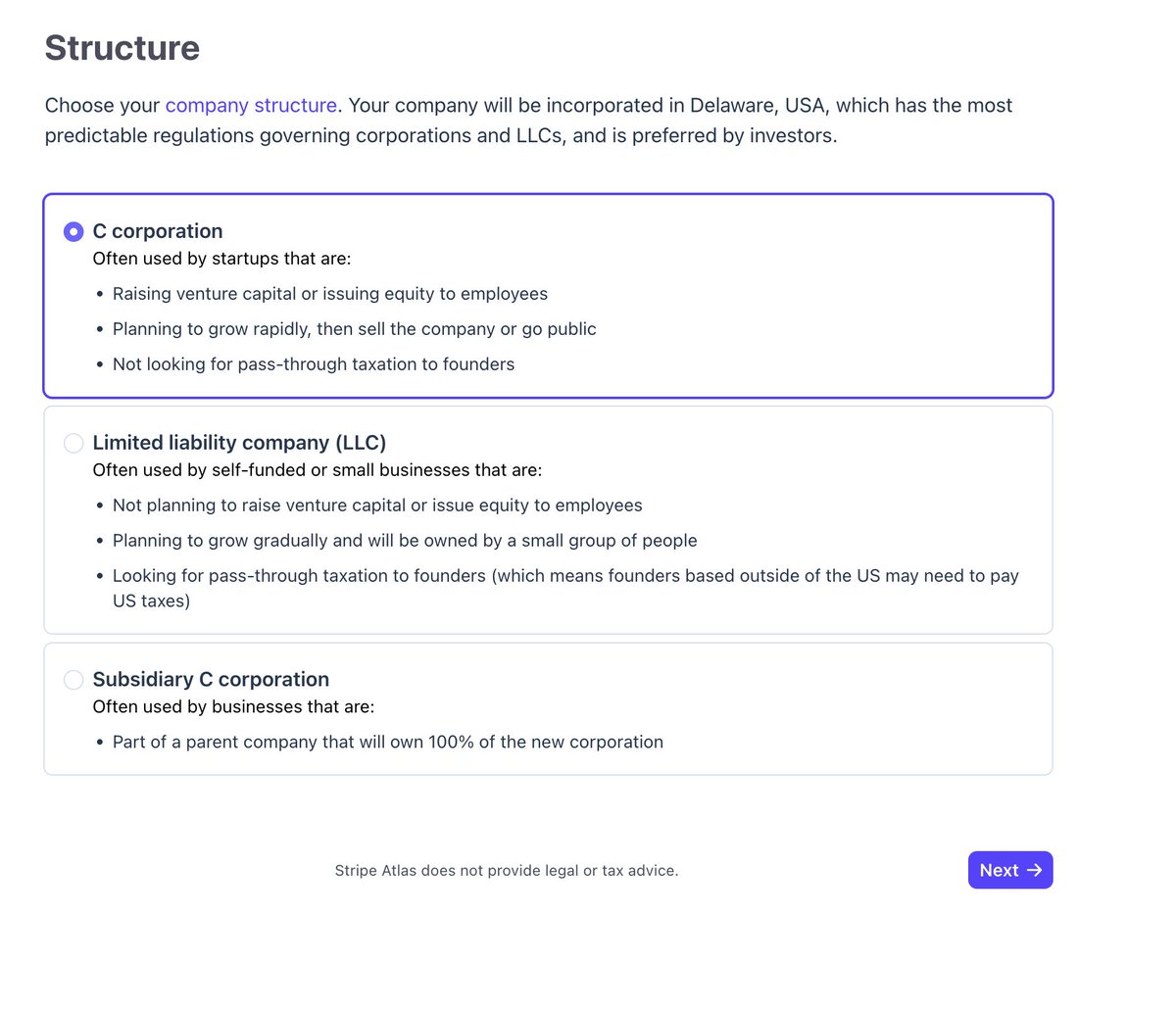1176x1011 pixels.
Task: Click the Limited liability company (LLC) heading
Action: point(239,443)
